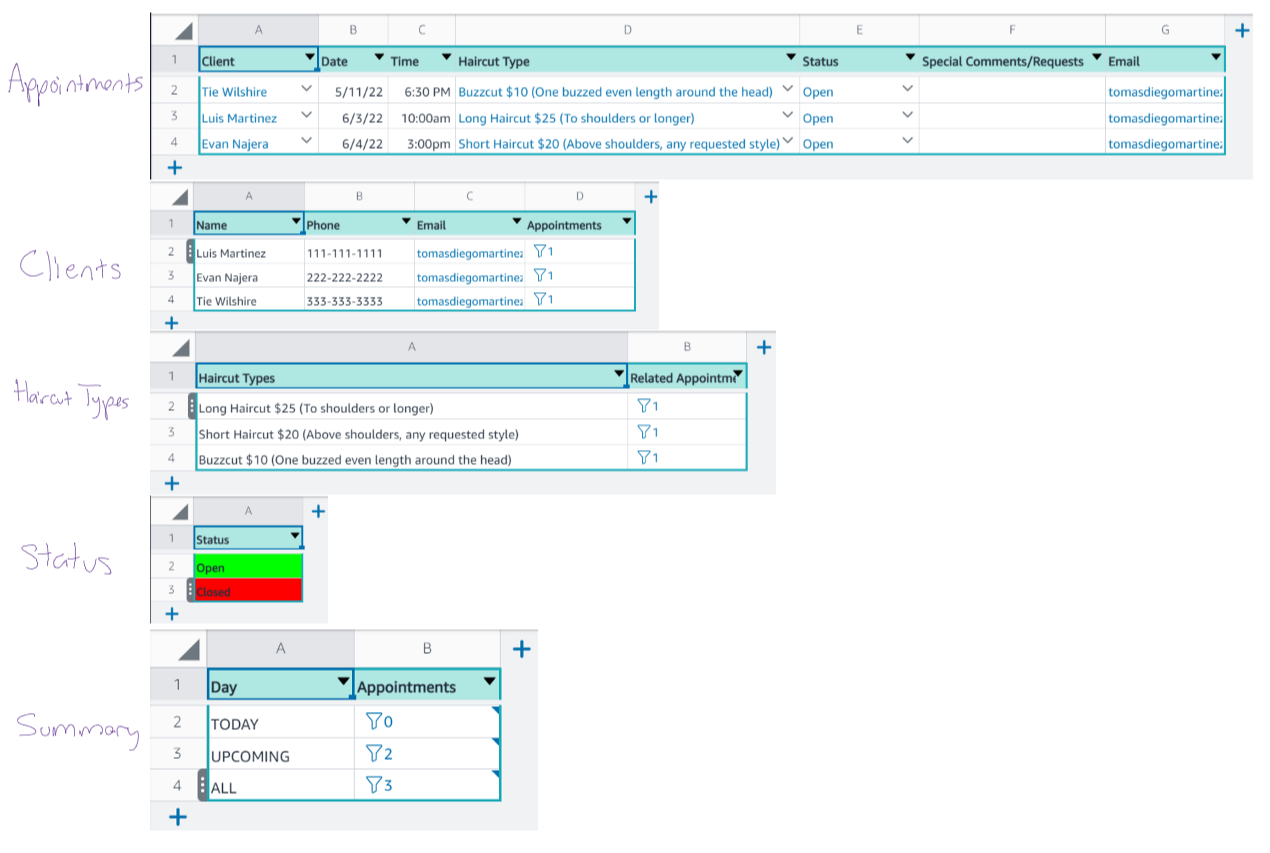
Task: Add a column next to the Status column
Action: coord(319,512)
